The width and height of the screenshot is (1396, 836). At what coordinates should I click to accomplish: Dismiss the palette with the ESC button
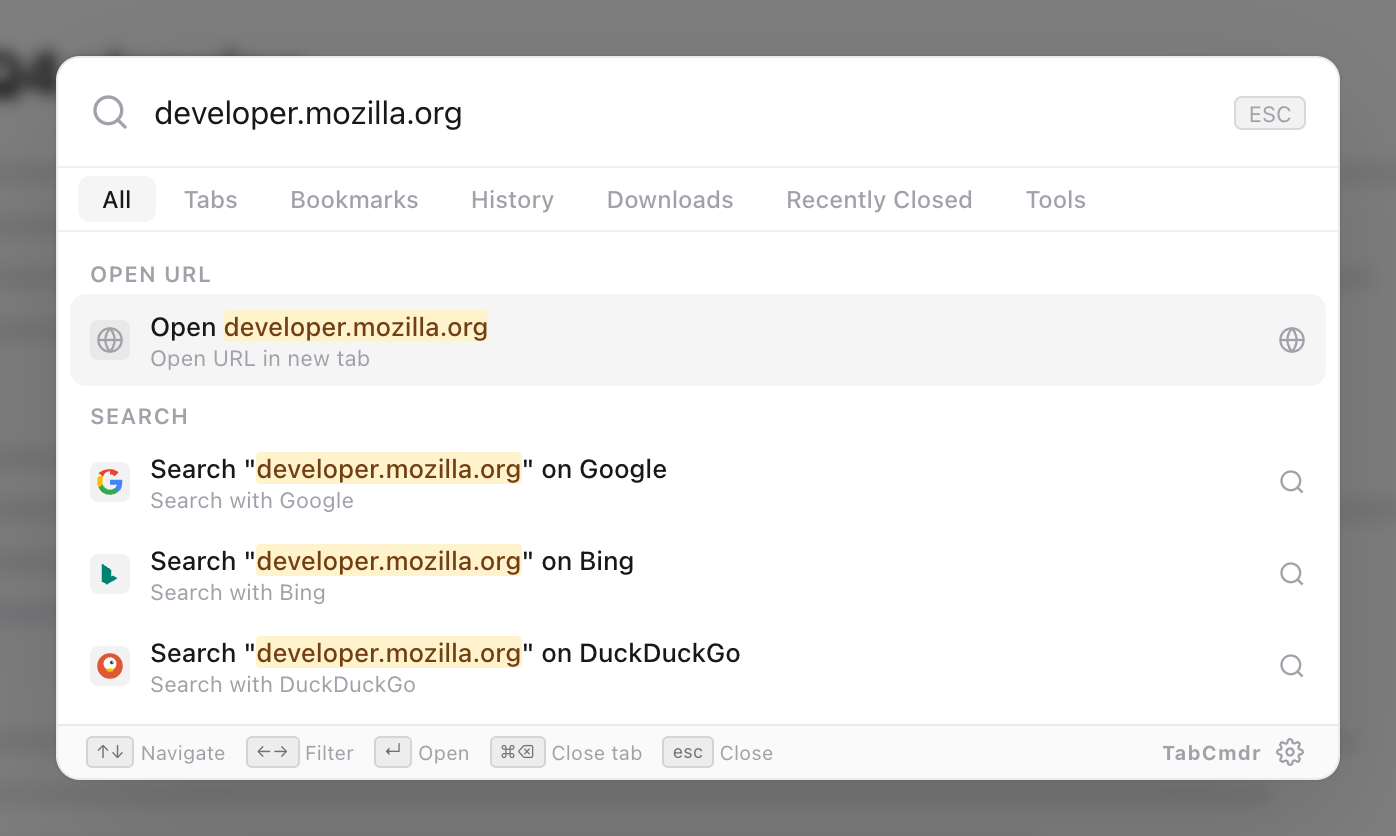(x=1270, y=113)
